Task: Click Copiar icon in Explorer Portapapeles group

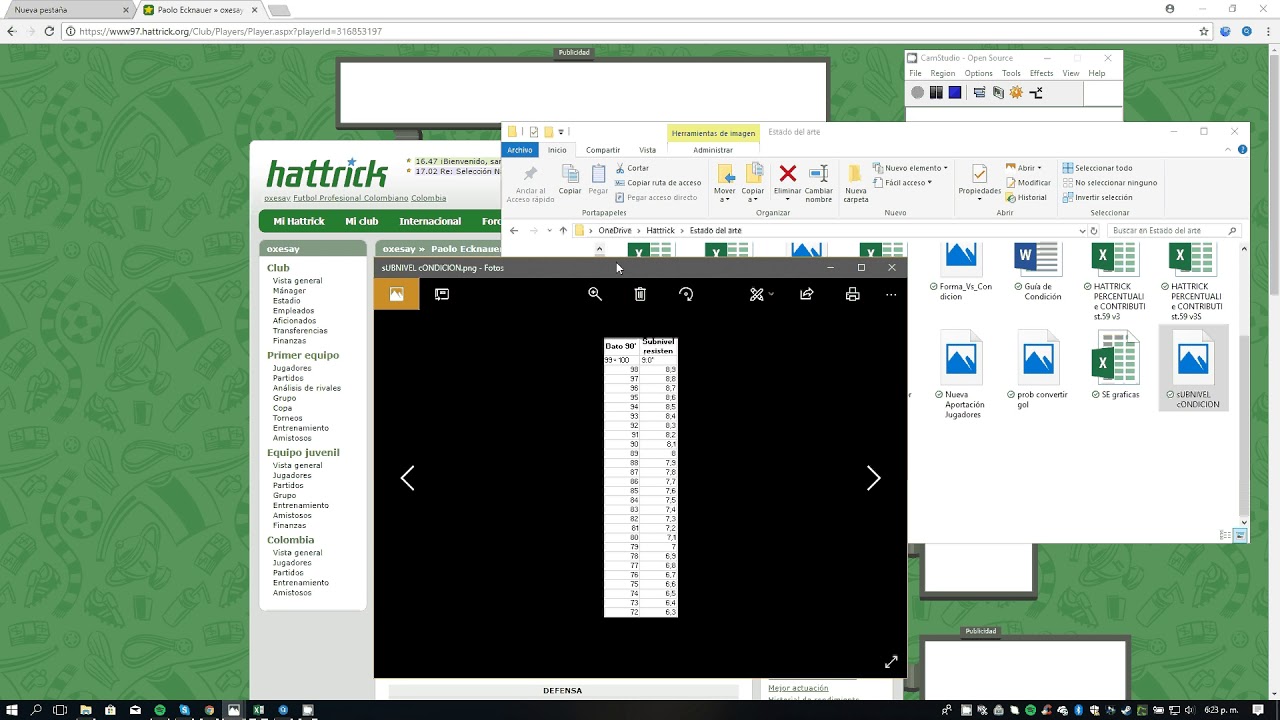Action: [x=570, y=174]
